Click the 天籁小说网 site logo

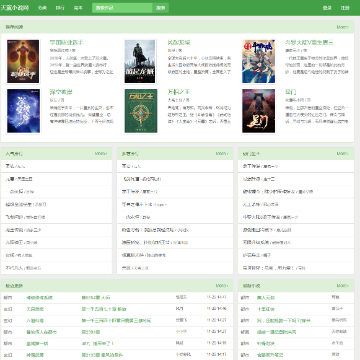point(15,8)
